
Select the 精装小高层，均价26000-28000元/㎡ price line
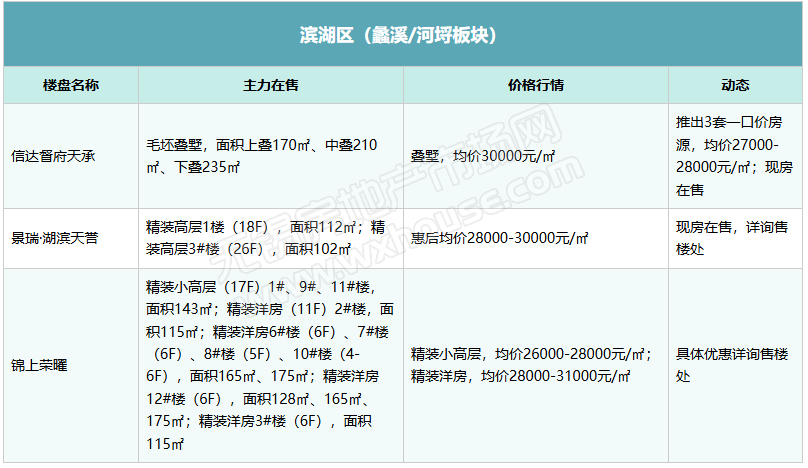tap(531, 355)
